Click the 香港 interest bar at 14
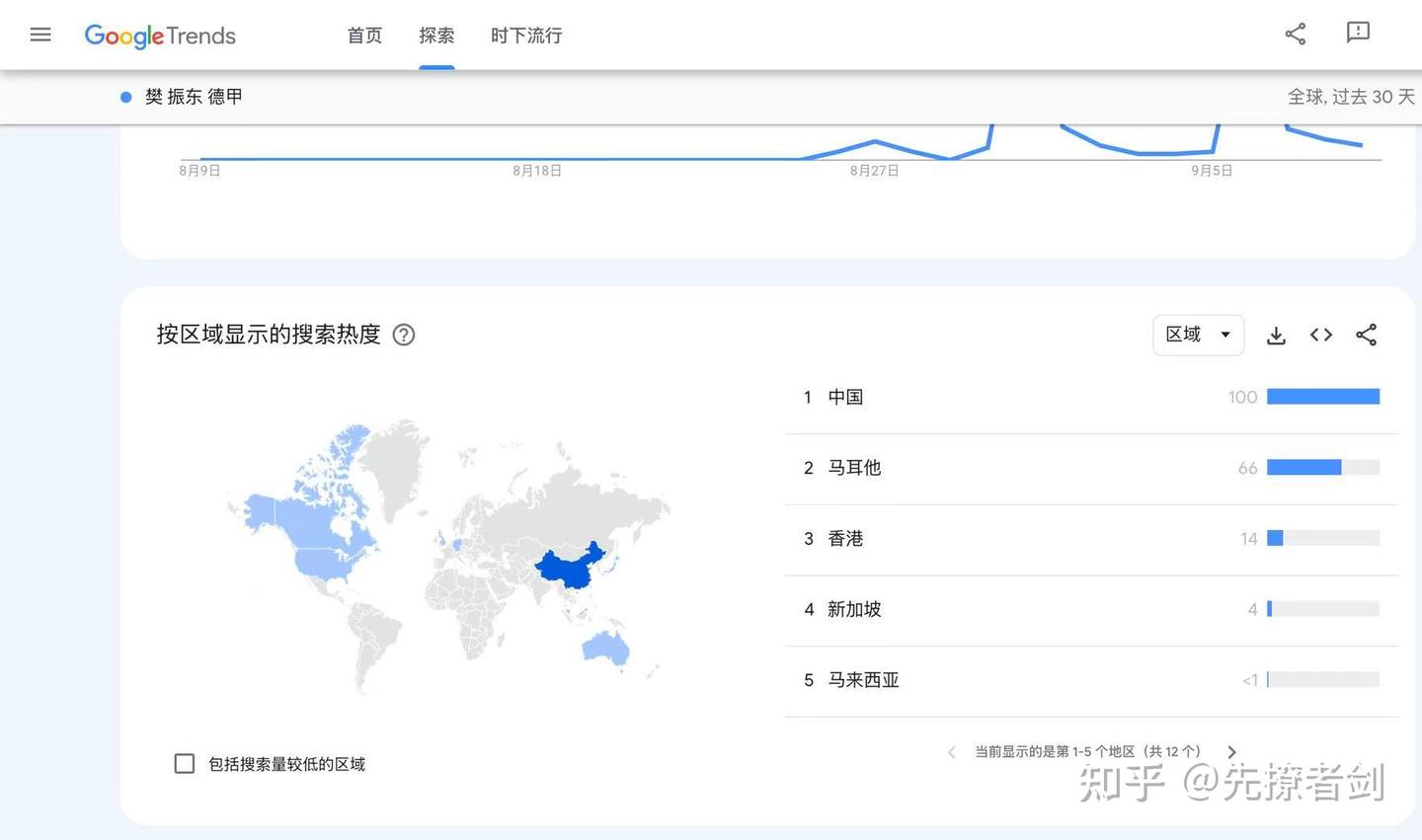1422x840 pixels. [x=1323, y=539]
